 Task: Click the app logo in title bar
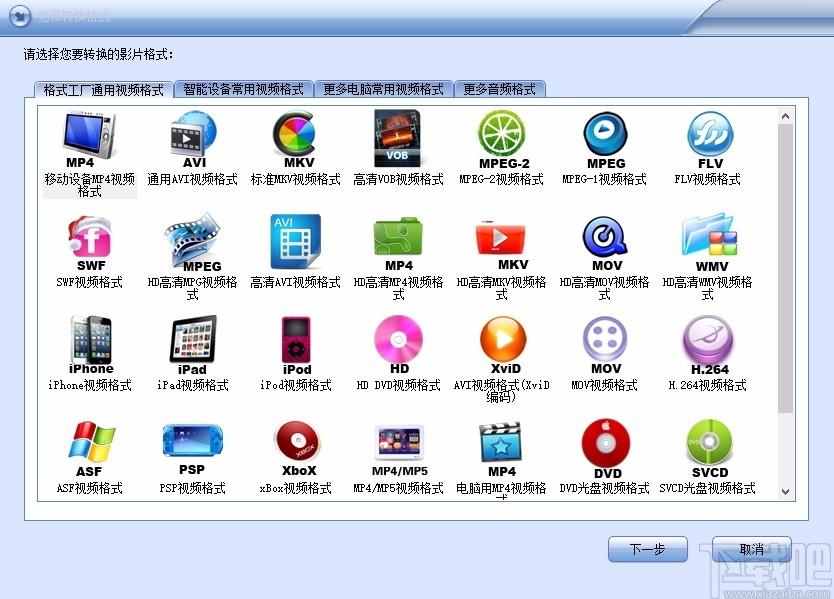coord(21,15)
